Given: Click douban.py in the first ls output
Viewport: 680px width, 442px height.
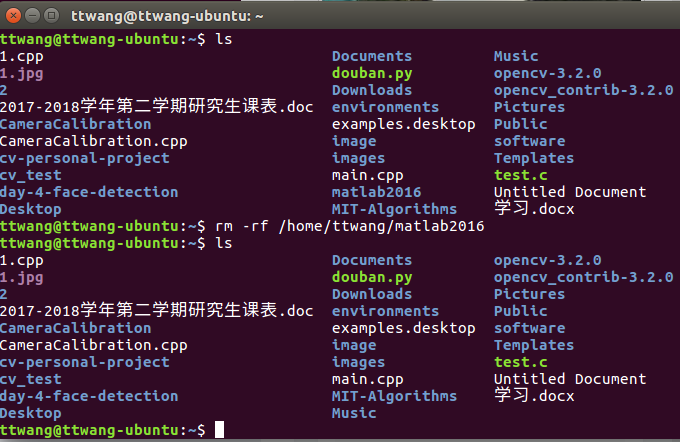Looking at the screenshot, I should (372, 73).
